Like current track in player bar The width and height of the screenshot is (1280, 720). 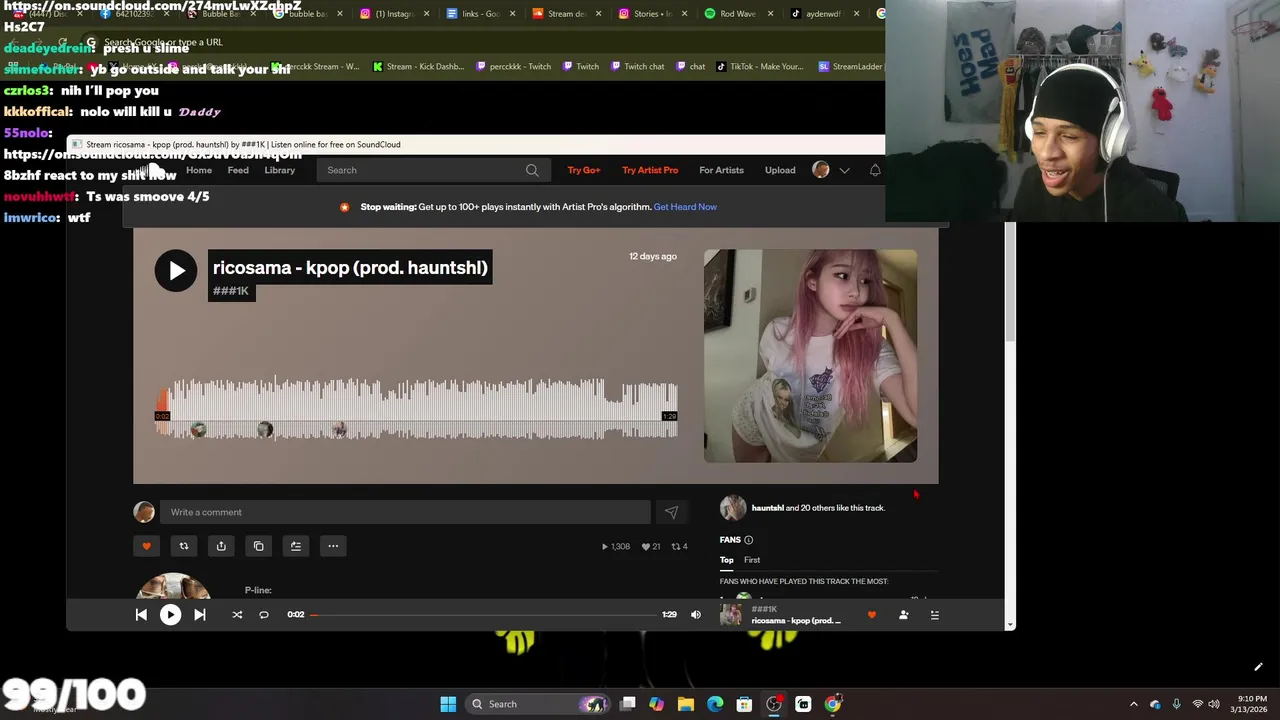872,615
